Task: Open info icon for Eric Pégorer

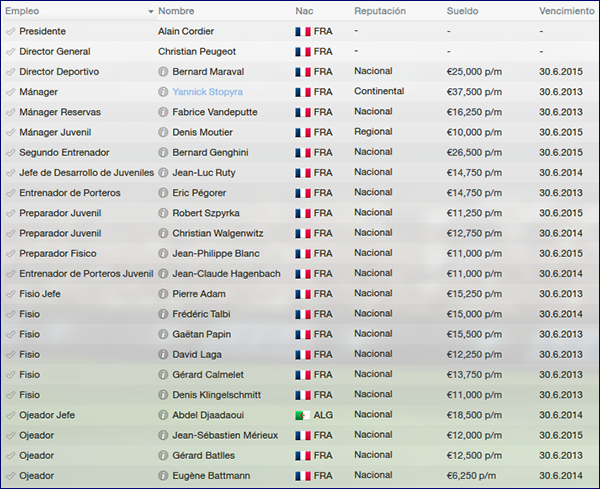Action: pyautogui.click(x=163, y=193)
